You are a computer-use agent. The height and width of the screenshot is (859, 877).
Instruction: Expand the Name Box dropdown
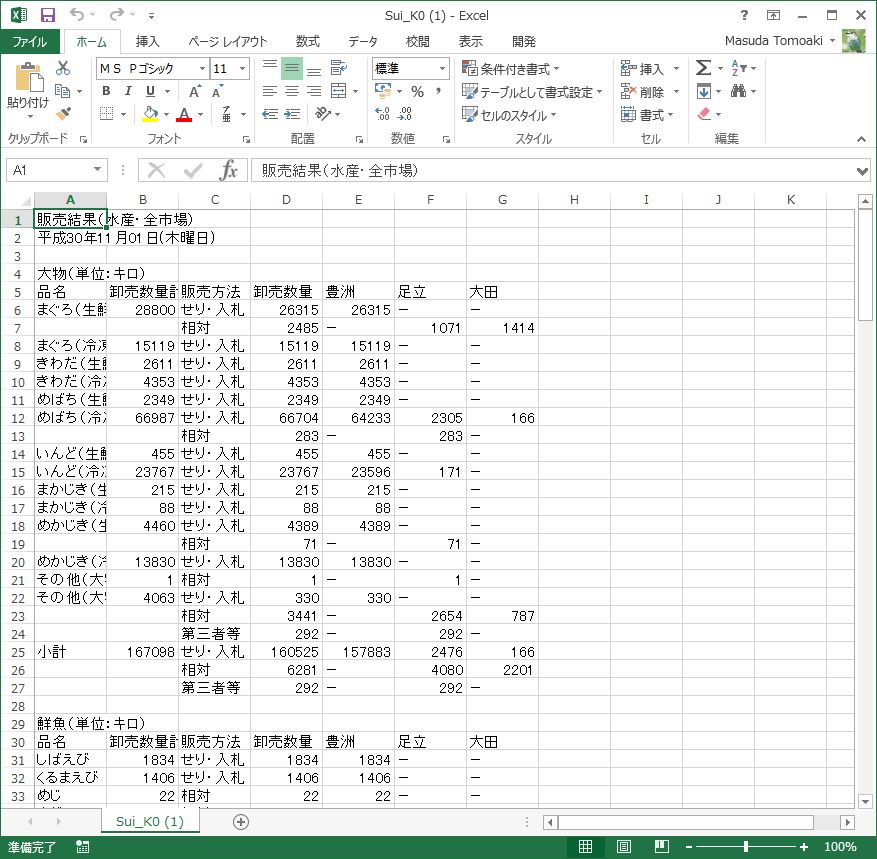click(x=97, y=171)
